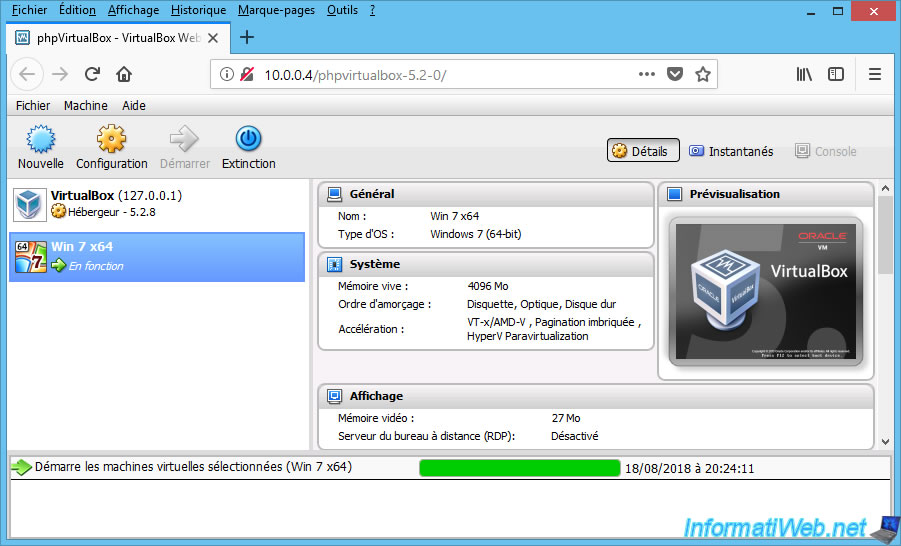
Task: Go forward to next page
Action: (60, 74)
